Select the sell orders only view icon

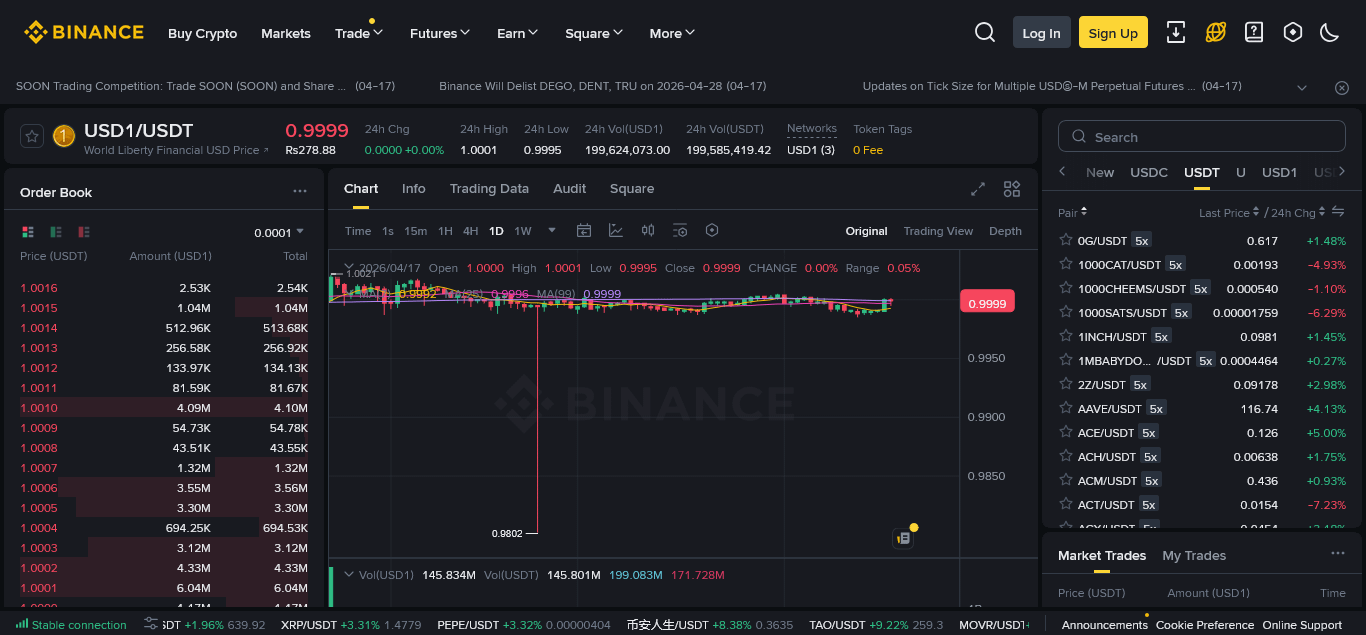(x=84, y=232)
